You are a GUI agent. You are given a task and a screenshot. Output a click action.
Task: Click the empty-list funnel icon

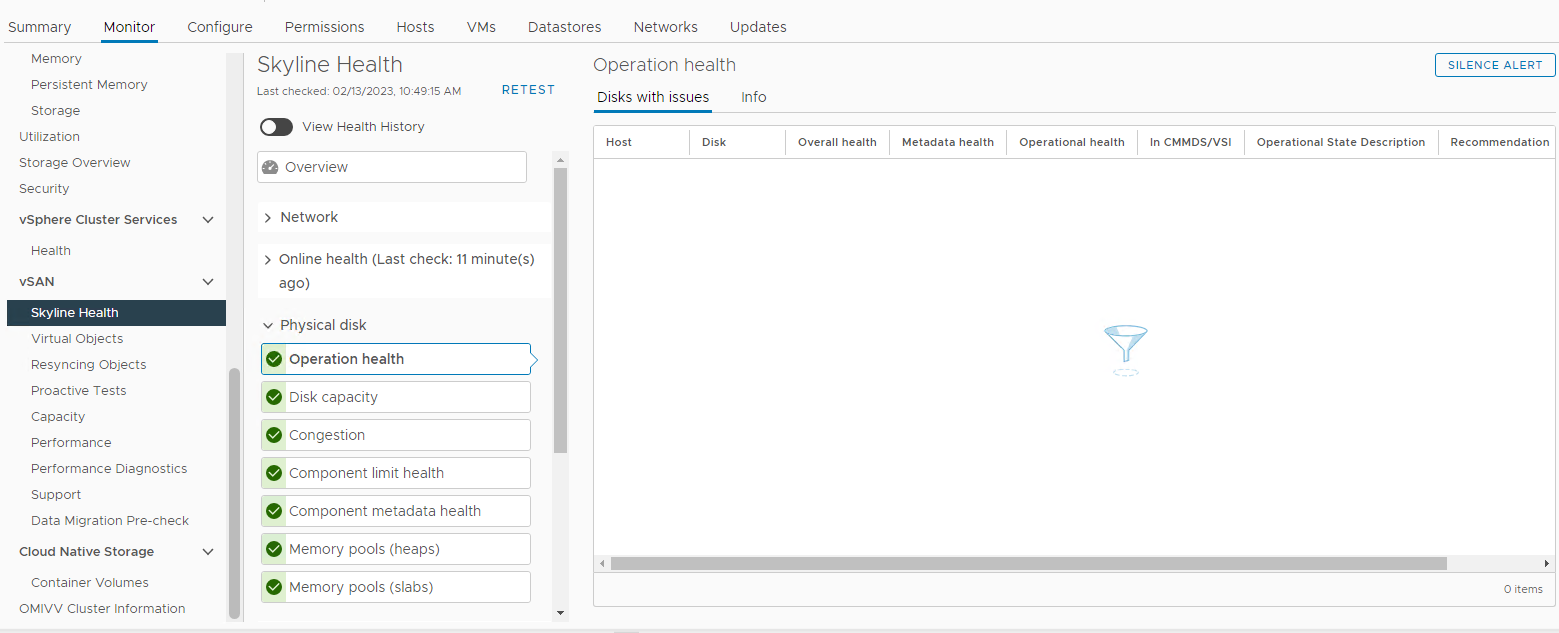1126,348
